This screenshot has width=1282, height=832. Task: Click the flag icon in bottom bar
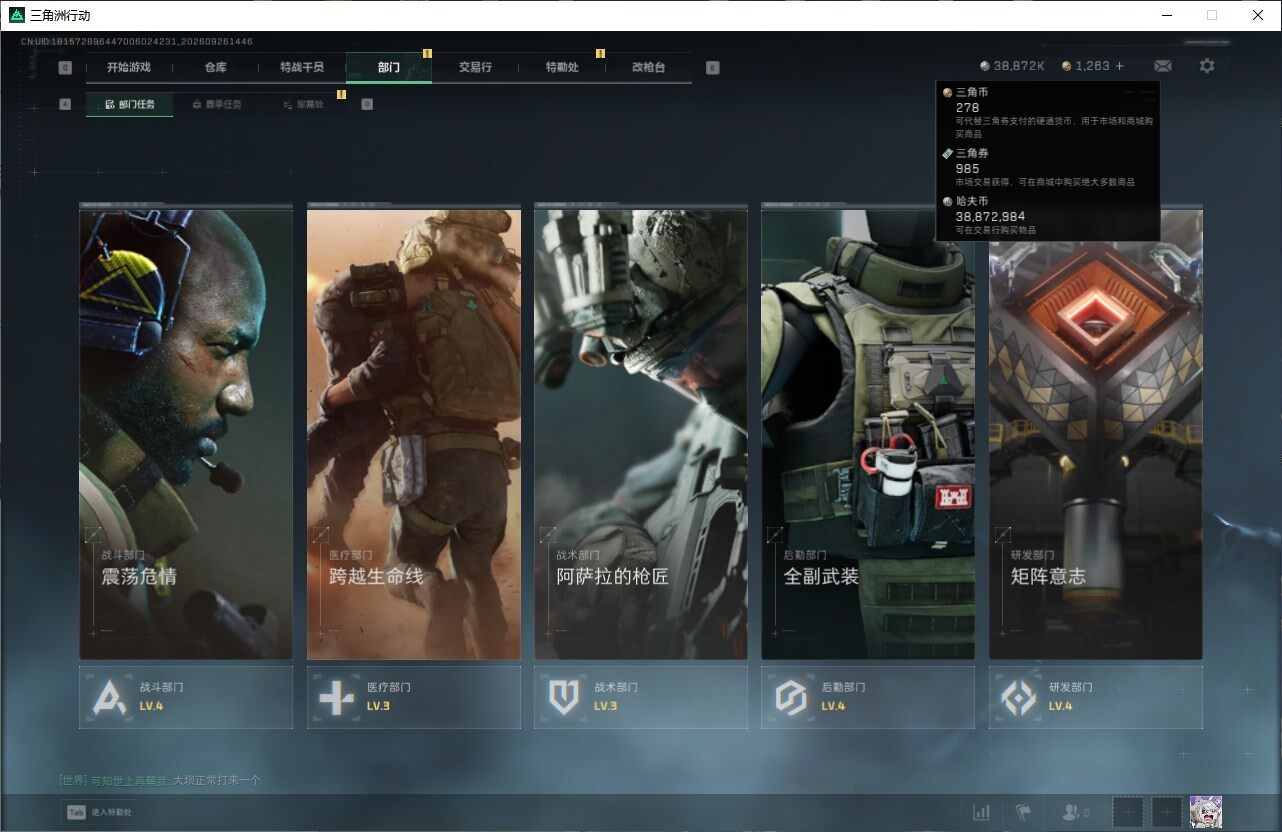1023,812
